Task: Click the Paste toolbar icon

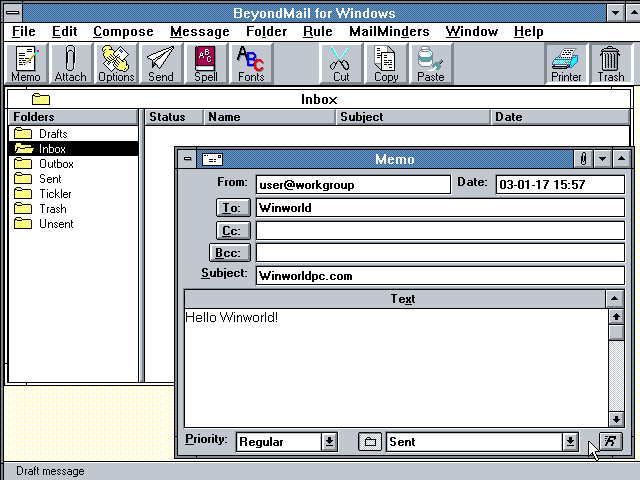Action: coord(431,64)
